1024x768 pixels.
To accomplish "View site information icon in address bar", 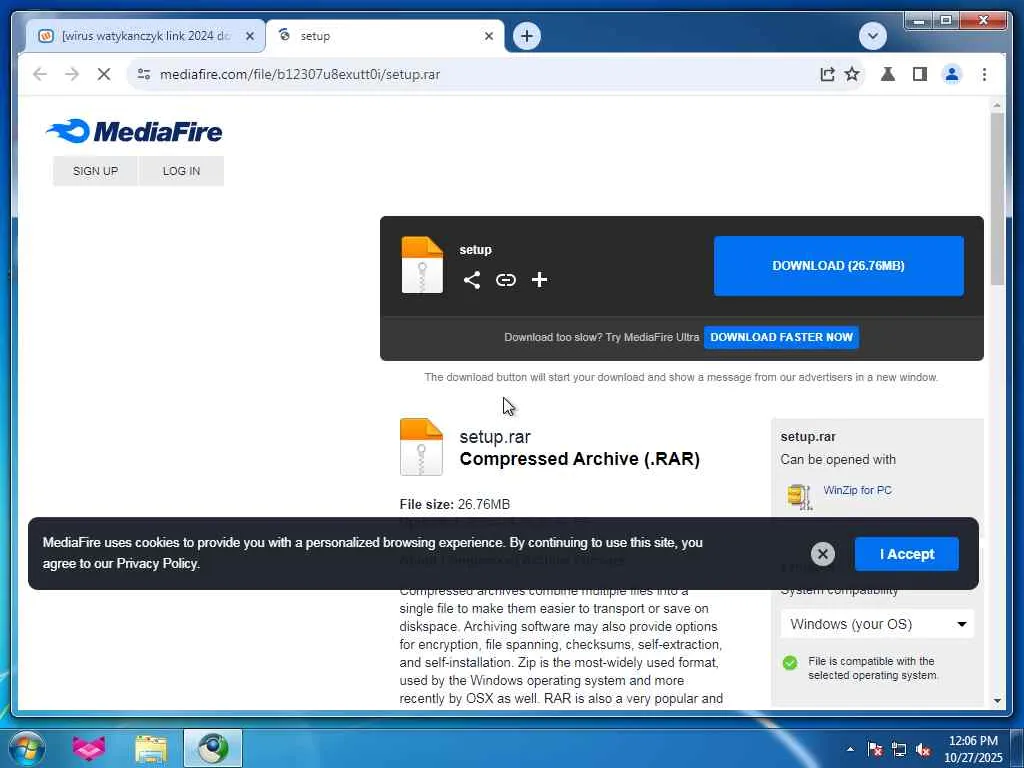I will pyautogui.click(x=144, y=74).
